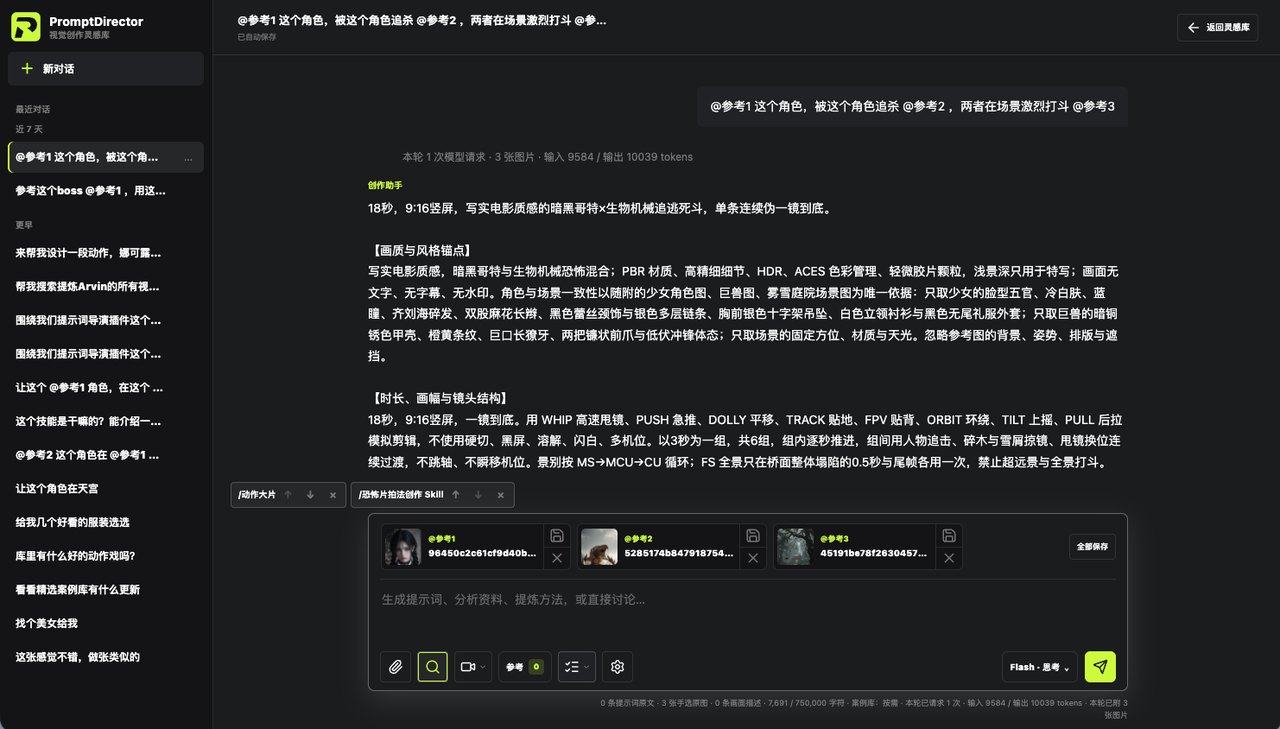Save the @参考3 reference image
The height and width of the screenshot is (729, 1280).
click(x=949, y=535)
